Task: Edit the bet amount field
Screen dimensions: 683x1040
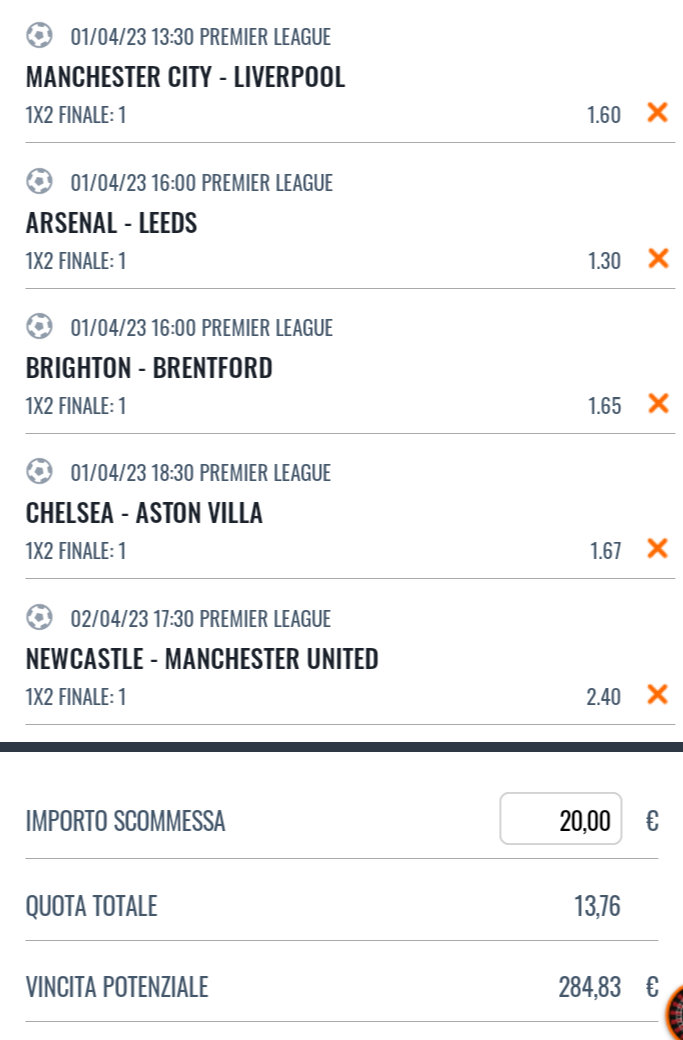Action: [561, 821]
